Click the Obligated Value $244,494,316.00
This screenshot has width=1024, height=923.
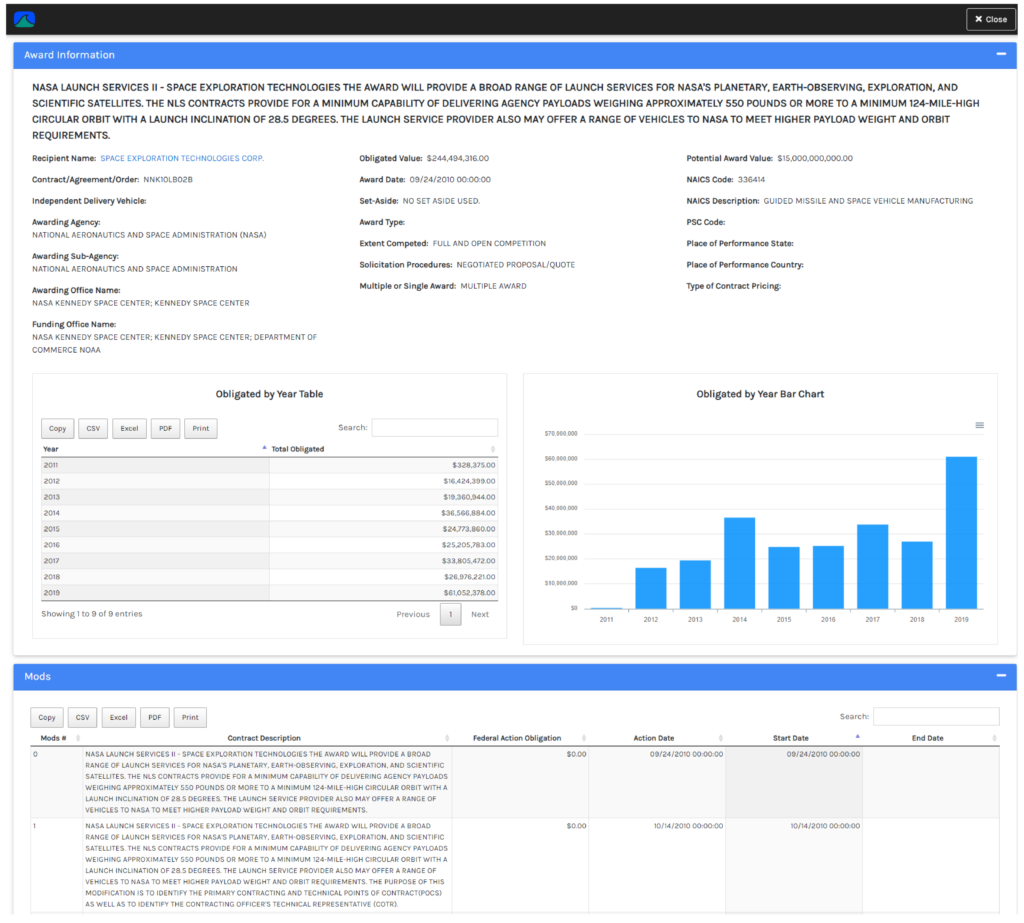point(457,158)
